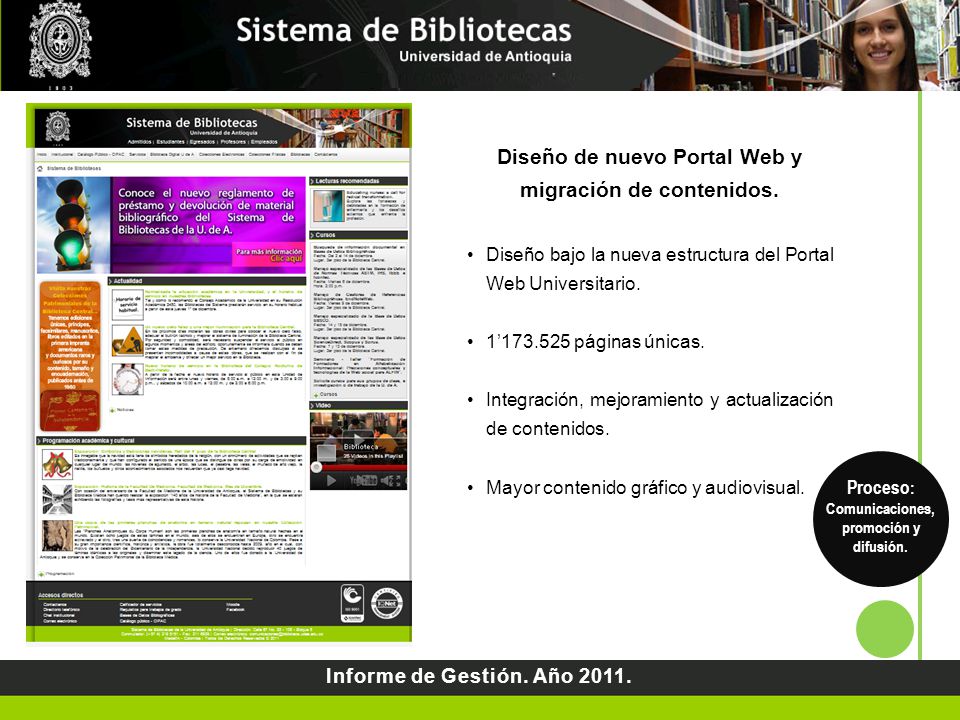Click the black Proceso: Comunicaciones circle
The width and height of the screenshot is (960, 720).
click(880, 518)
